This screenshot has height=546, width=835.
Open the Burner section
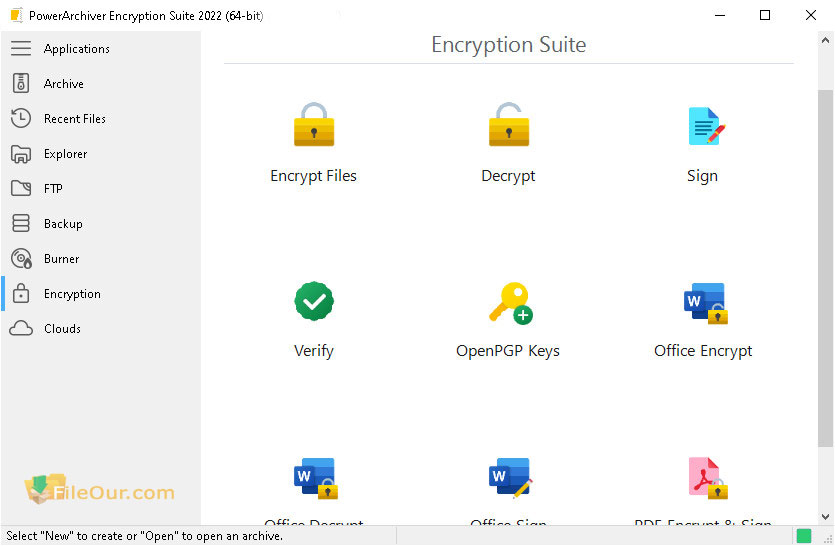coord(61,259)
